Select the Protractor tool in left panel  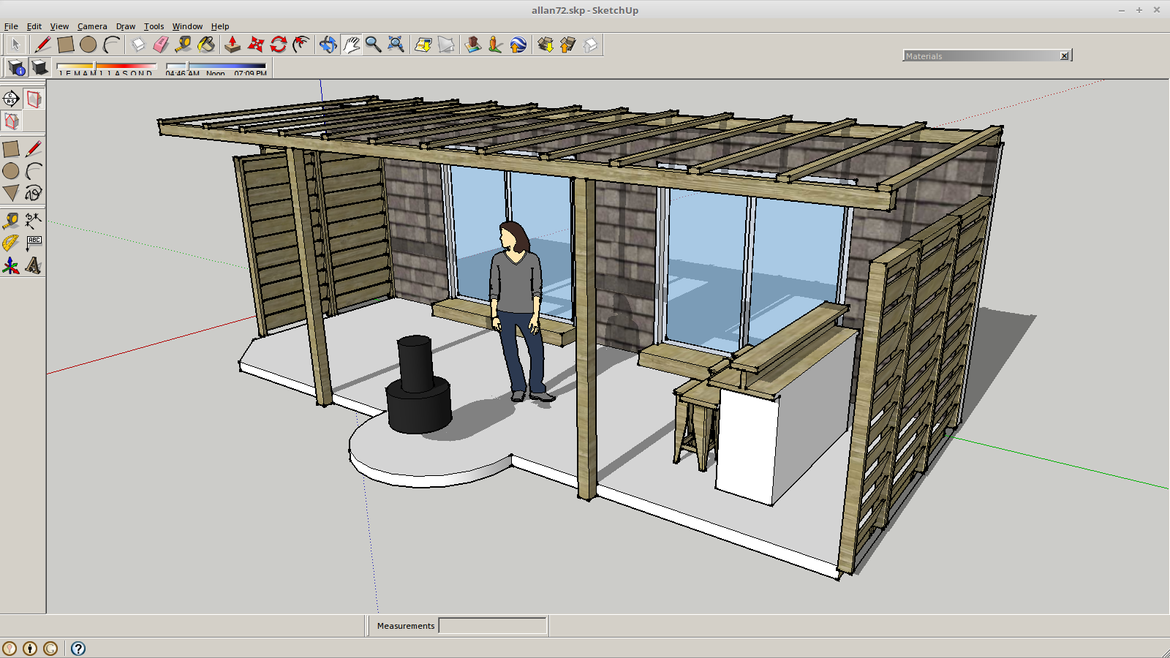11,243
